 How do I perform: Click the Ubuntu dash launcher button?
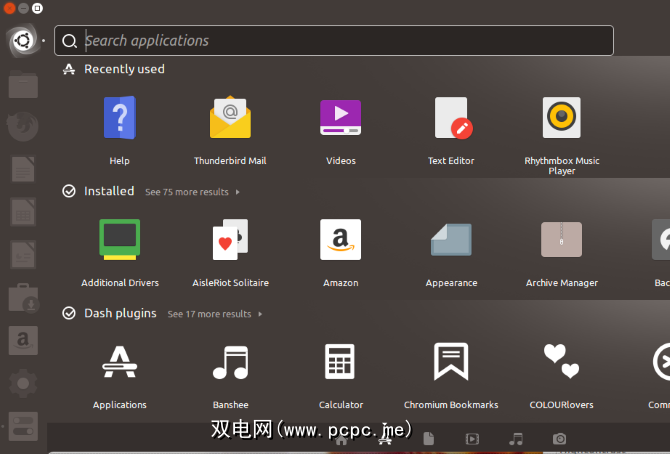point(22,41)
